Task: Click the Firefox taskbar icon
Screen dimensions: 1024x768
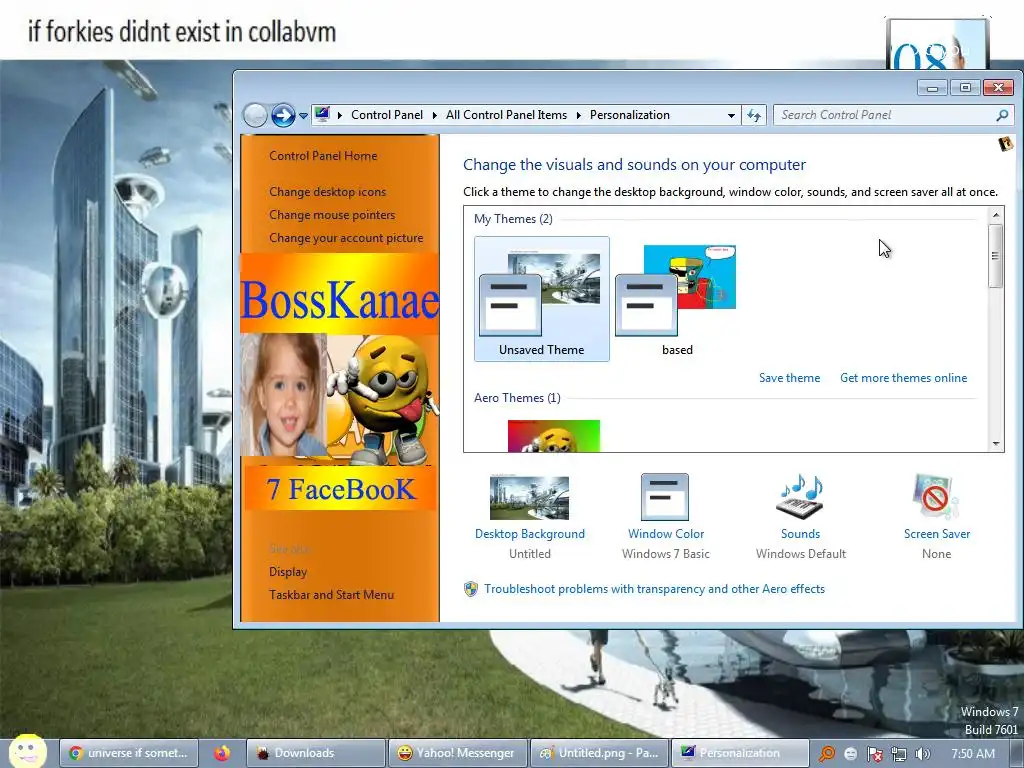Action: pos(222,753)
